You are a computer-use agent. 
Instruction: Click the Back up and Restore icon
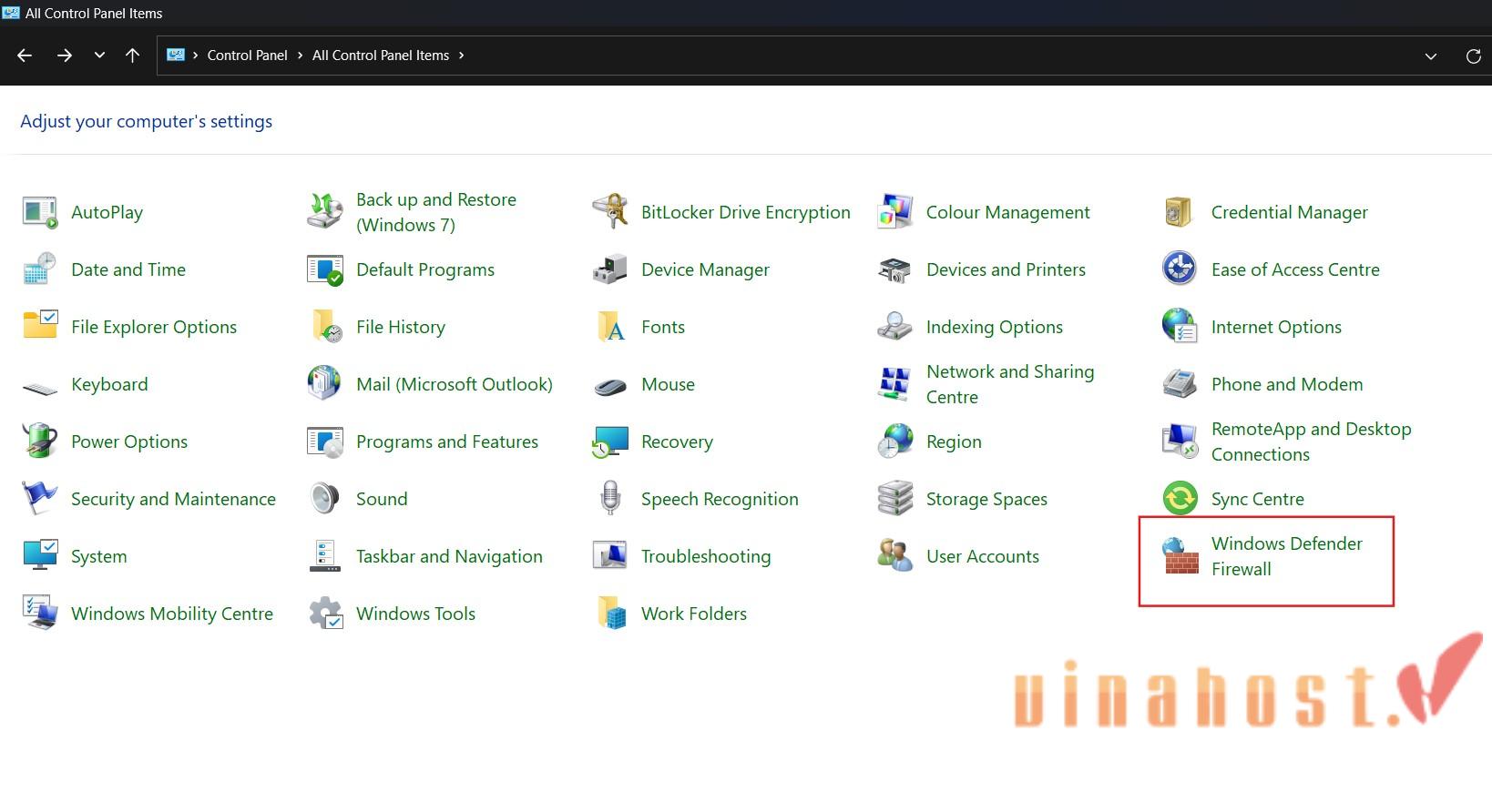(324, 212)
